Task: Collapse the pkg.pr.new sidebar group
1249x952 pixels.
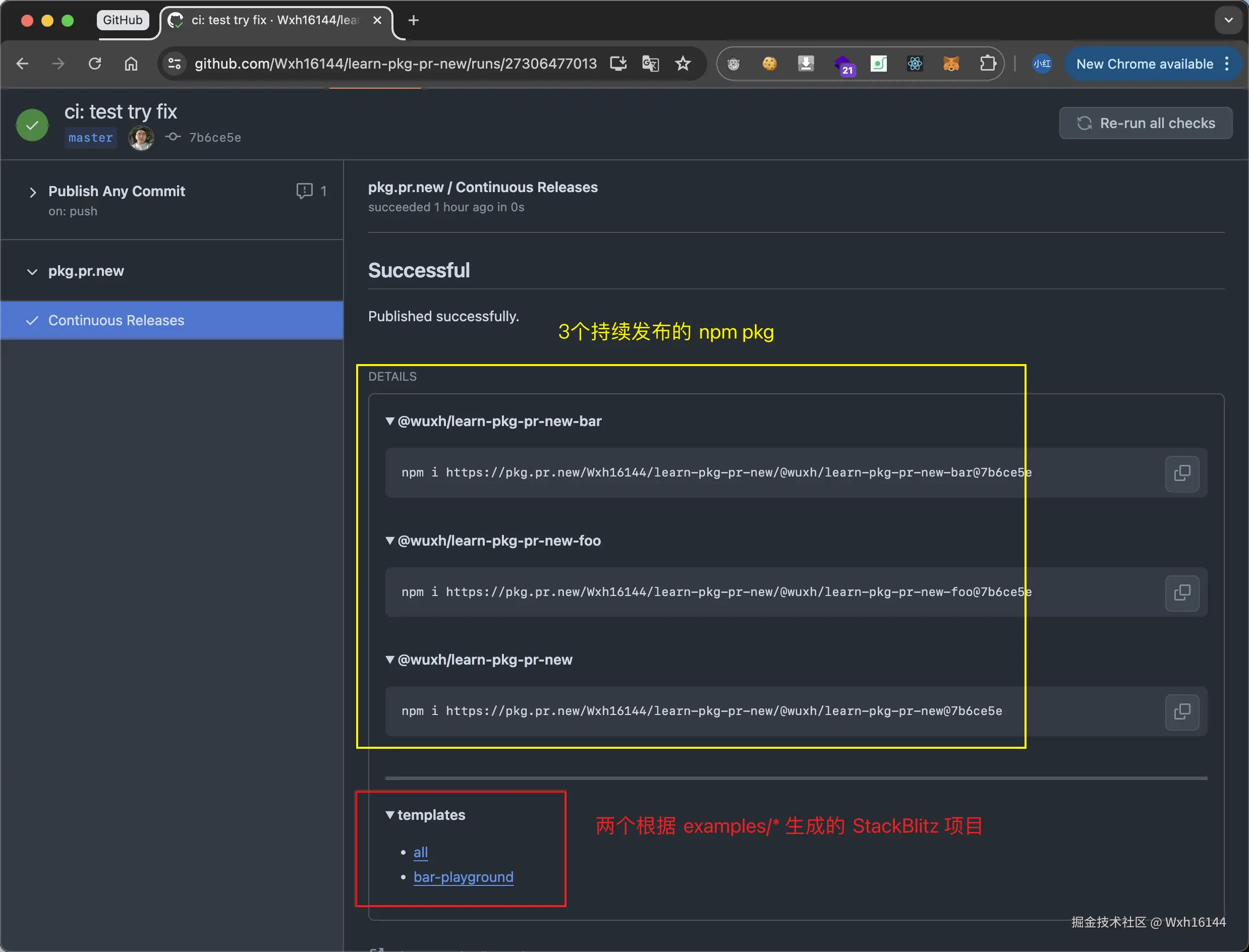Action: 32,272
